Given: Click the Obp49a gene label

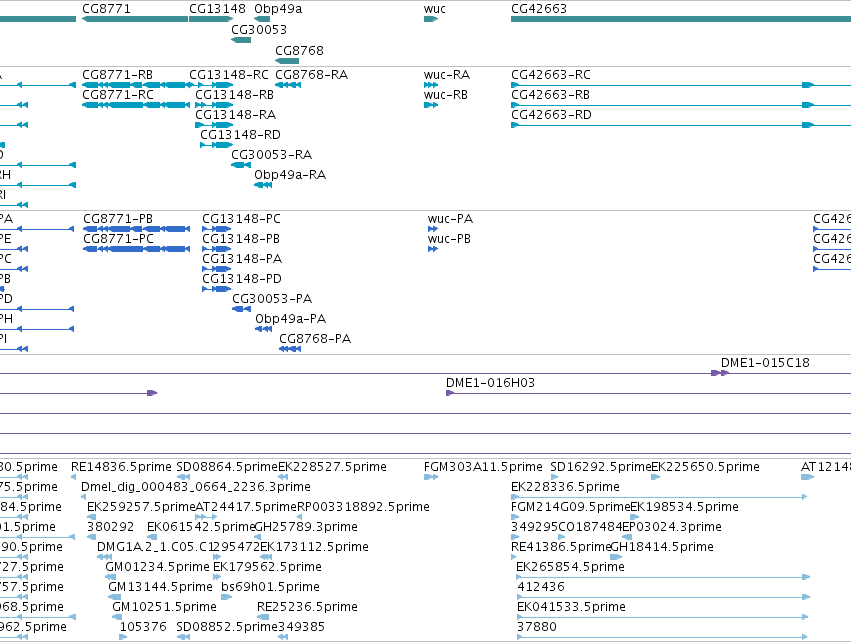Looking at the screenshot, I should coord(278,9).
